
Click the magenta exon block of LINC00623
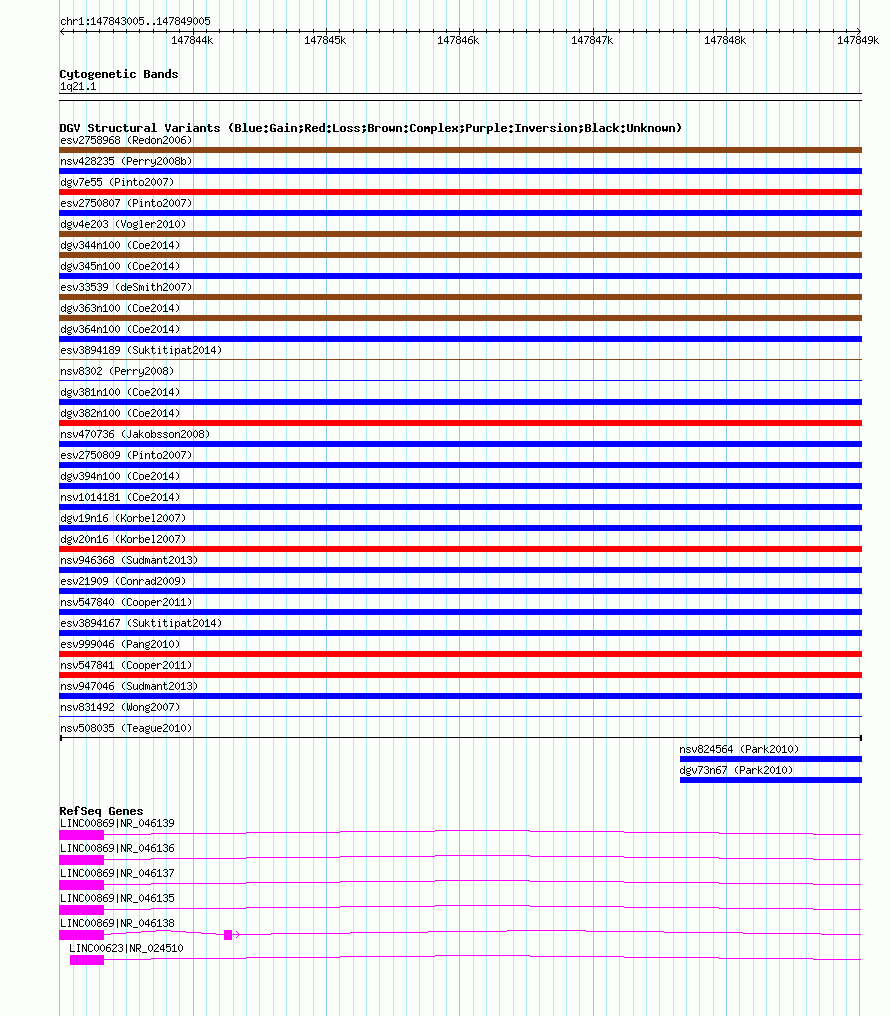87,960
